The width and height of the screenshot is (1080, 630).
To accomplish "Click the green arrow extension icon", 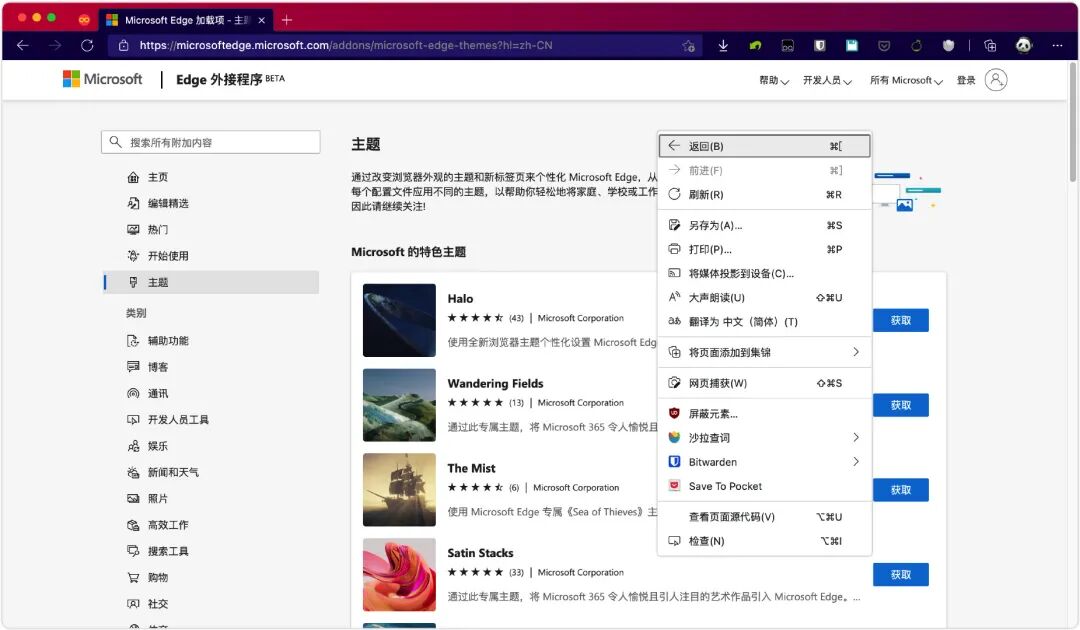I will tap(756, 45).
